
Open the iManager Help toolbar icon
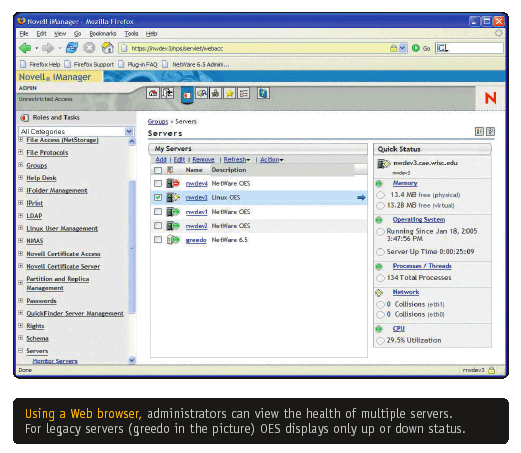coord(263,93)
